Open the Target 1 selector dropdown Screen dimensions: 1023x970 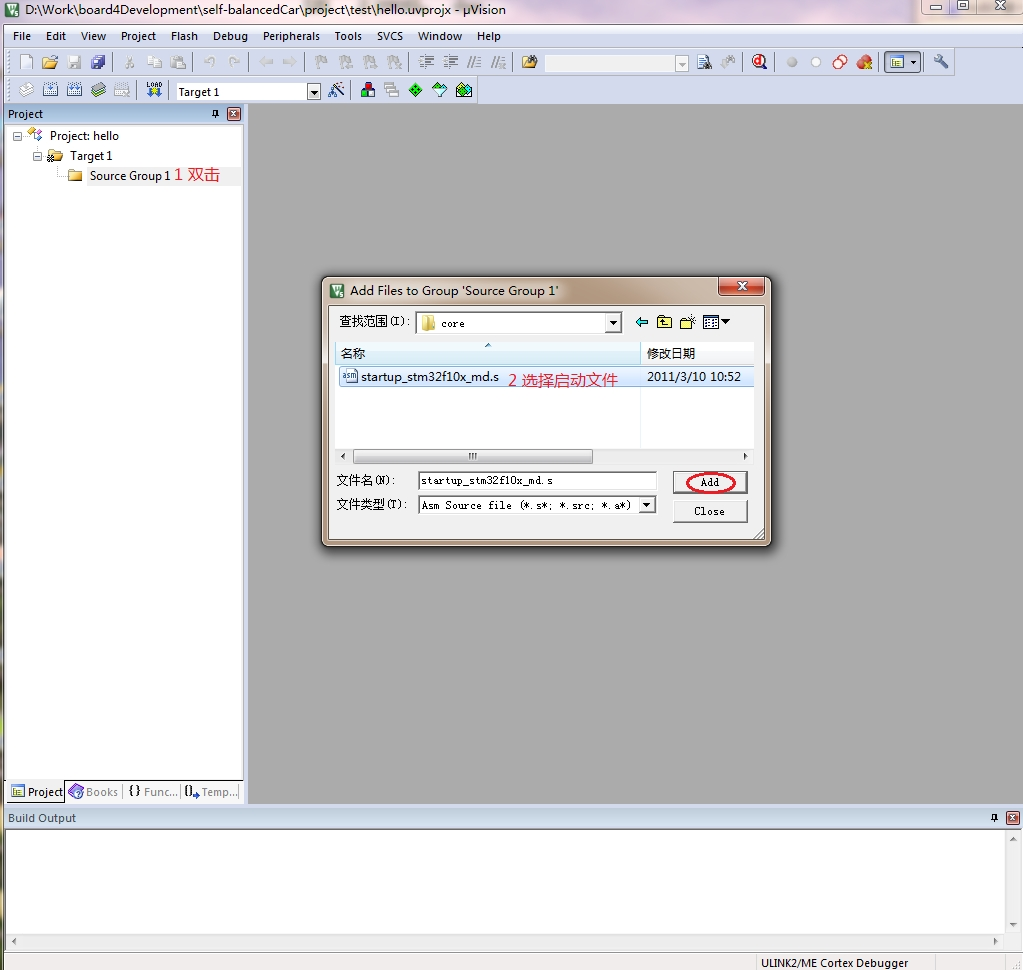(314, 92)
